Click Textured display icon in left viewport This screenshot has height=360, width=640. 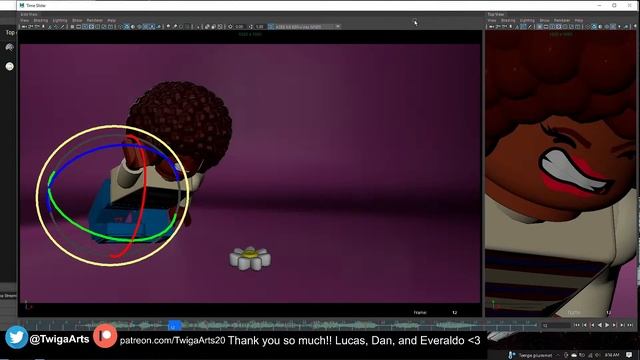(146, 27)
